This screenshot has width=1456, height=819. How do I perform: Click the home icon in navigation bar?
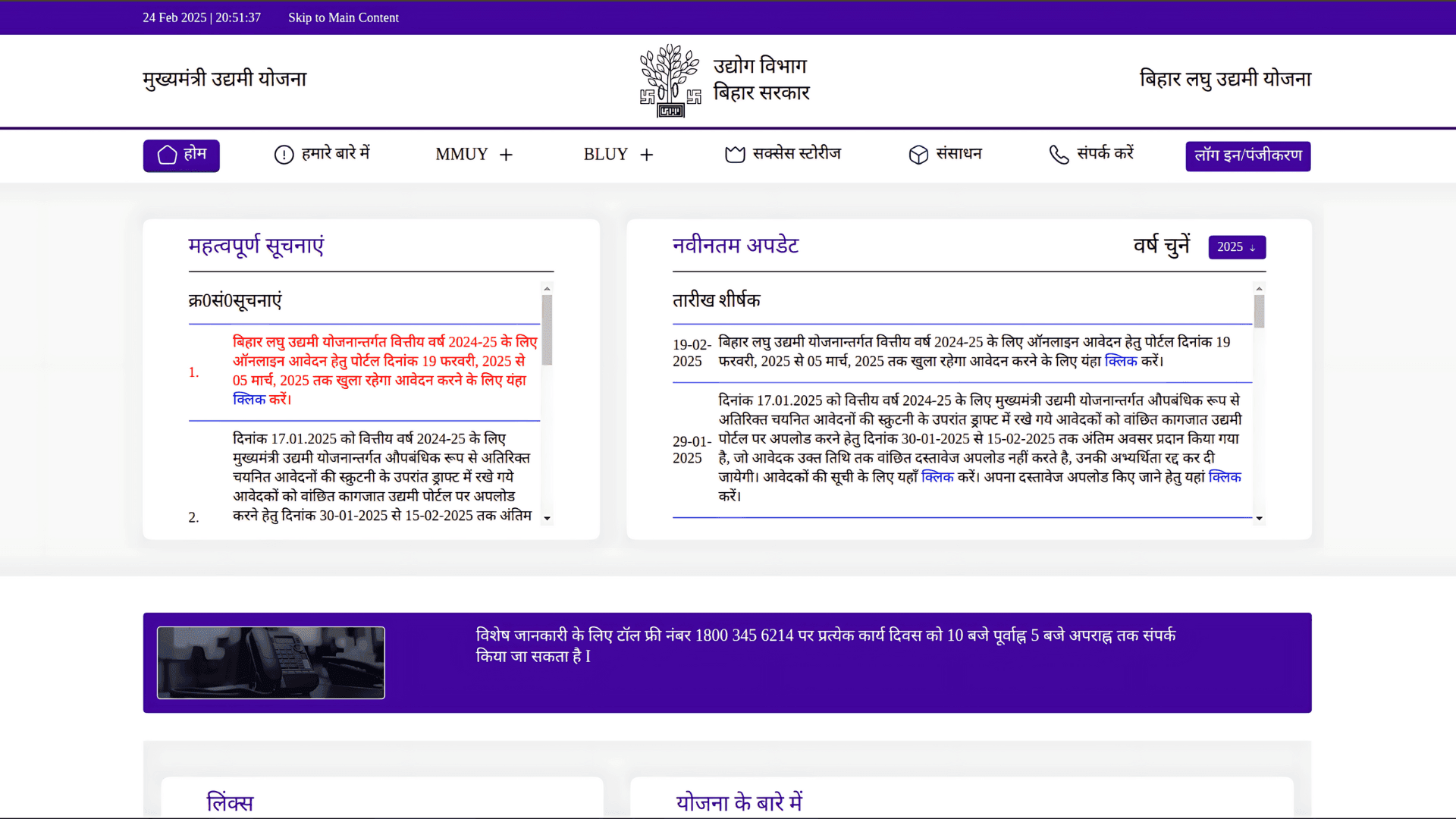click(167, 155)
